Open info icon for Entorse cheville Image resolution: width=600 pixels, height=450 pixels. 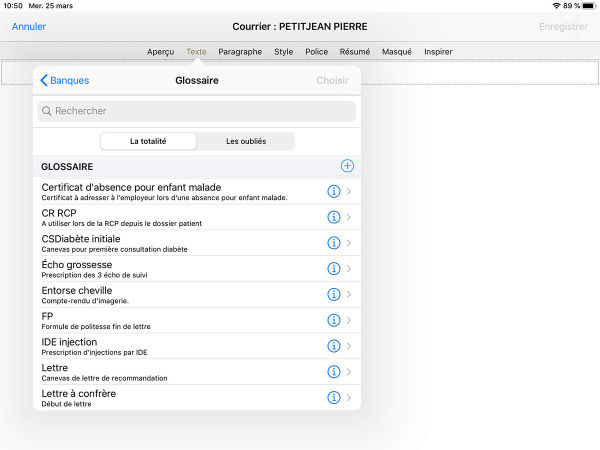pos(334,294)
